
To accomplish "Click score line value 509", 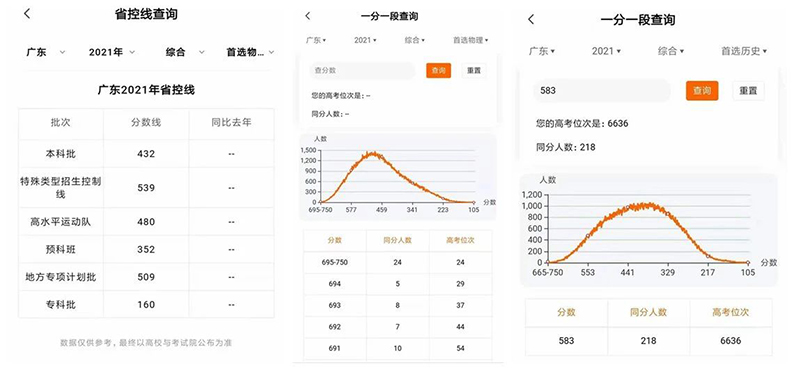I will (x=146, y=277).
